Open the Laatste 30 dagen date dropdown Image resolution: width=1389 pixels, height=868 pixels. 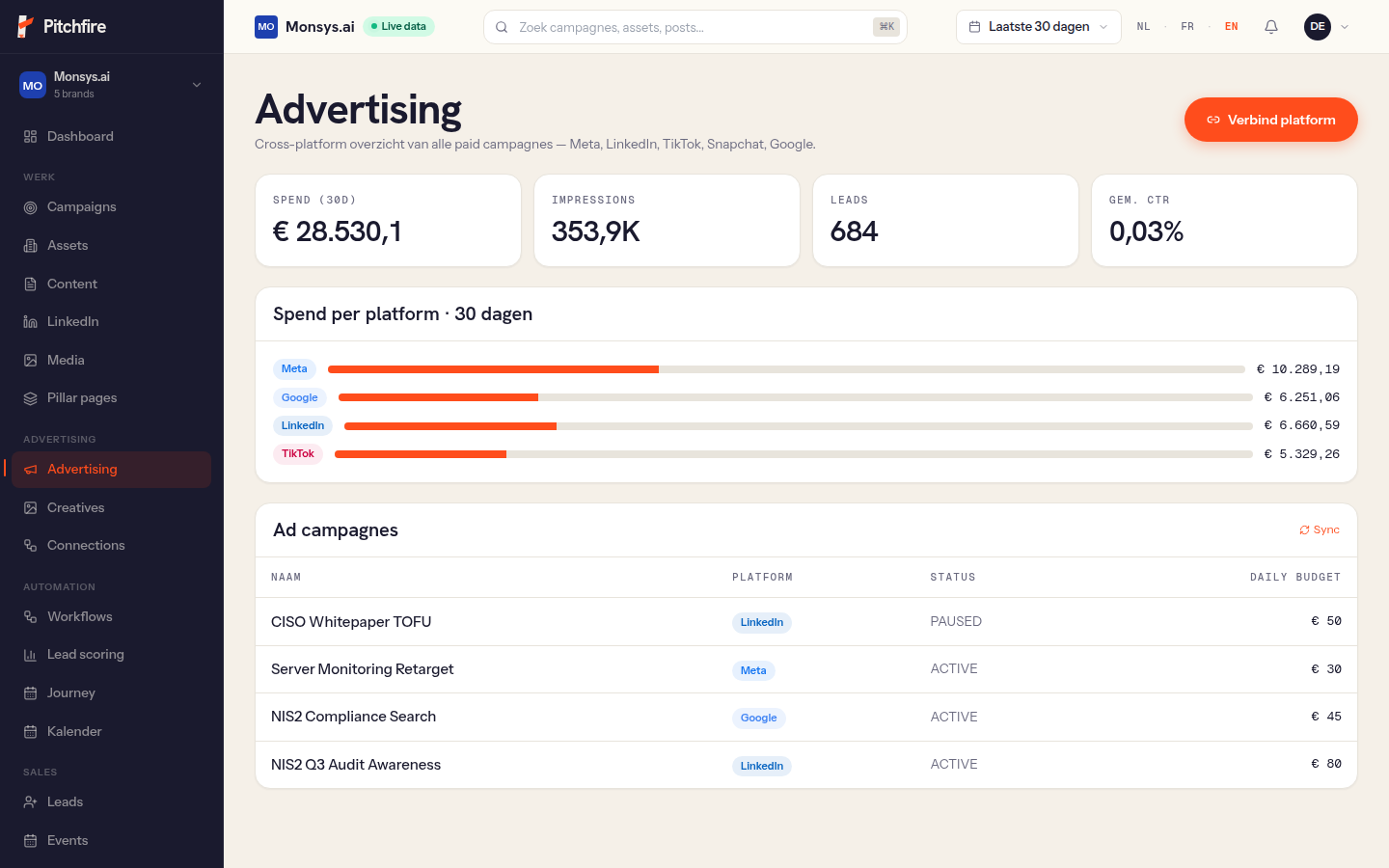point(1039,27)
